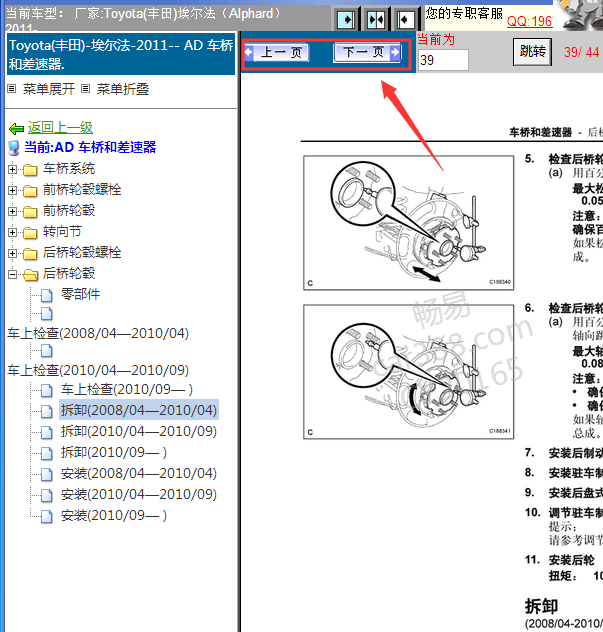
Task: Click the 零部件 document icon
Action: pos(47,295)
